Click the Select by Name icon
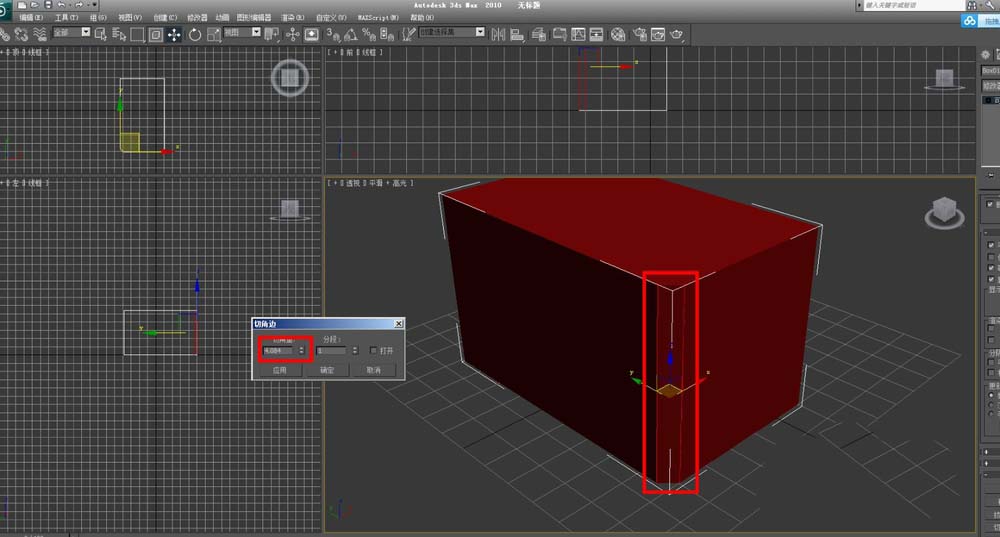This screenshot has height=537, width=1000. [119, 34]
